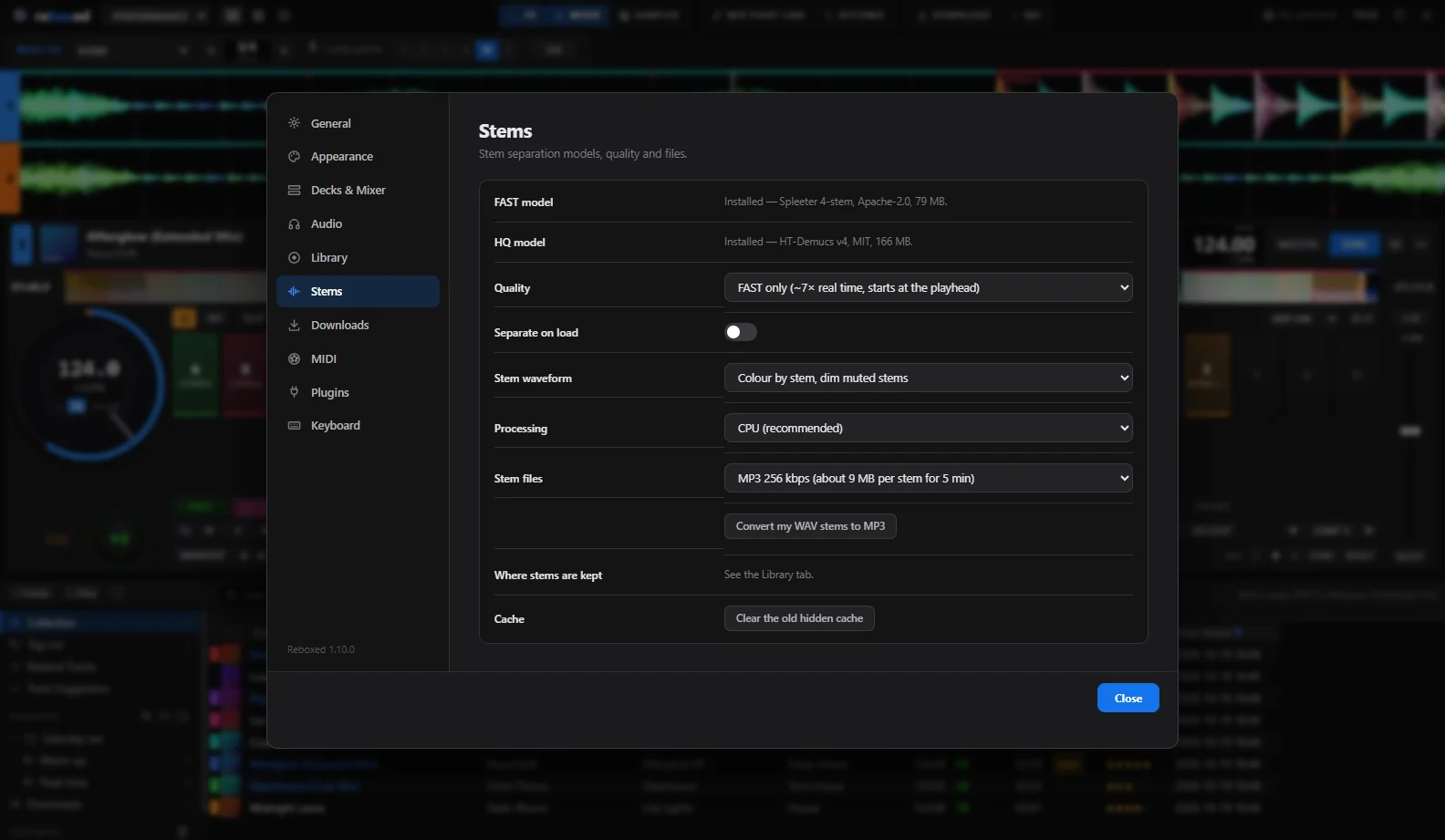Screen dimensions: 1445x840
Task: Select the Audio settings section
Action: pyautogui.click(x=358, y=224)
